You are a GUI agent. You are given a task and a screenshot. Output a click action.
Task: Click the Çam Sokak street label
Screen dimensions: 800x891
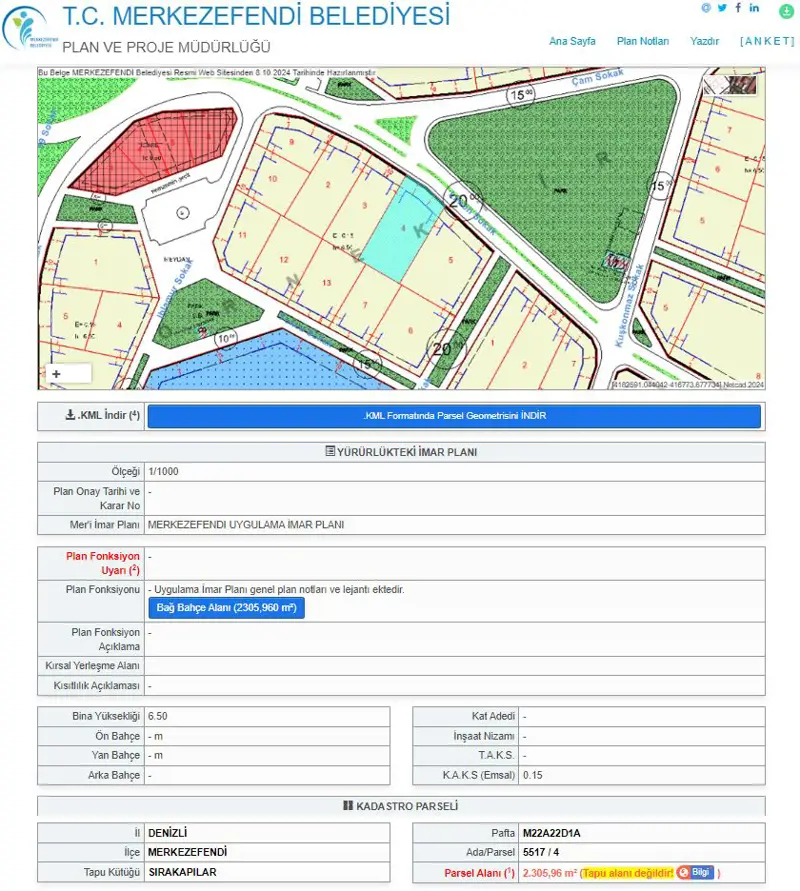coord(598,77)
